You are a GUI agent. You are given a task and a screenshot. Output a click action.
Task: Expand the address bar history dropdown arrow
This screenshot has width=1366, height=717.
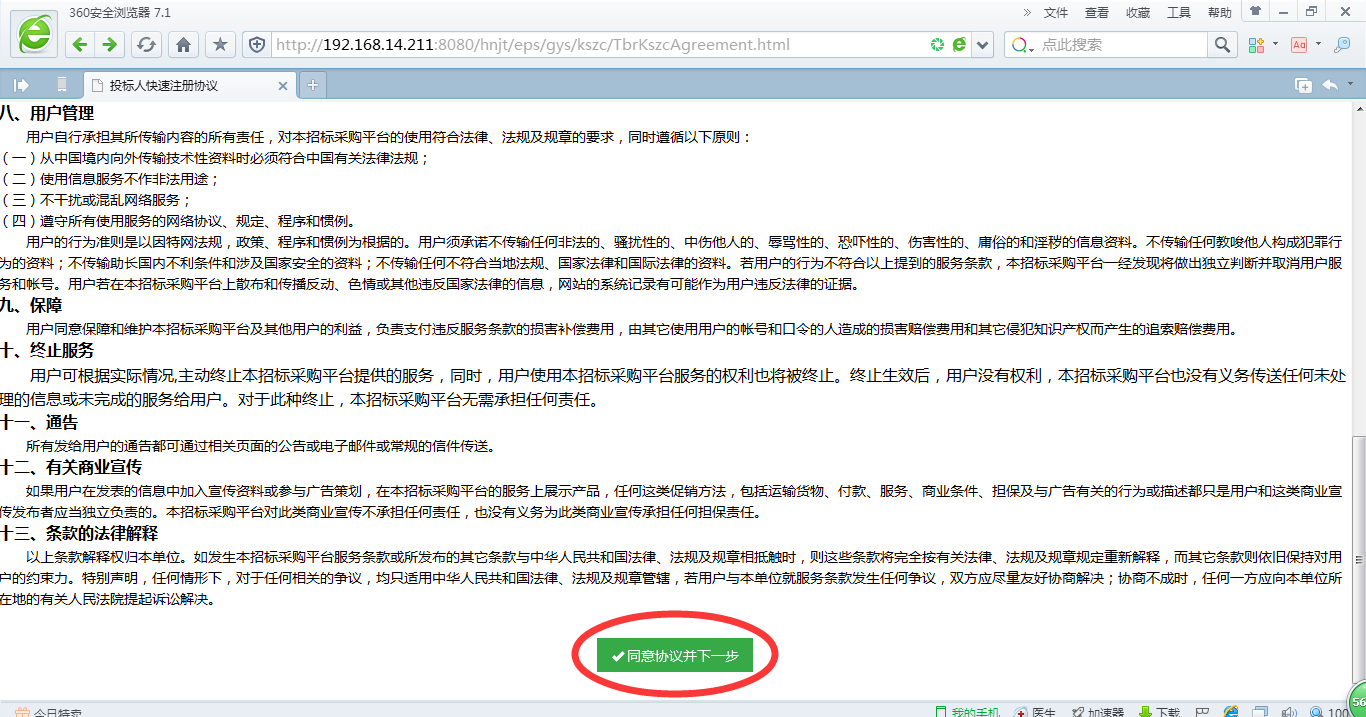click(983, 45)
